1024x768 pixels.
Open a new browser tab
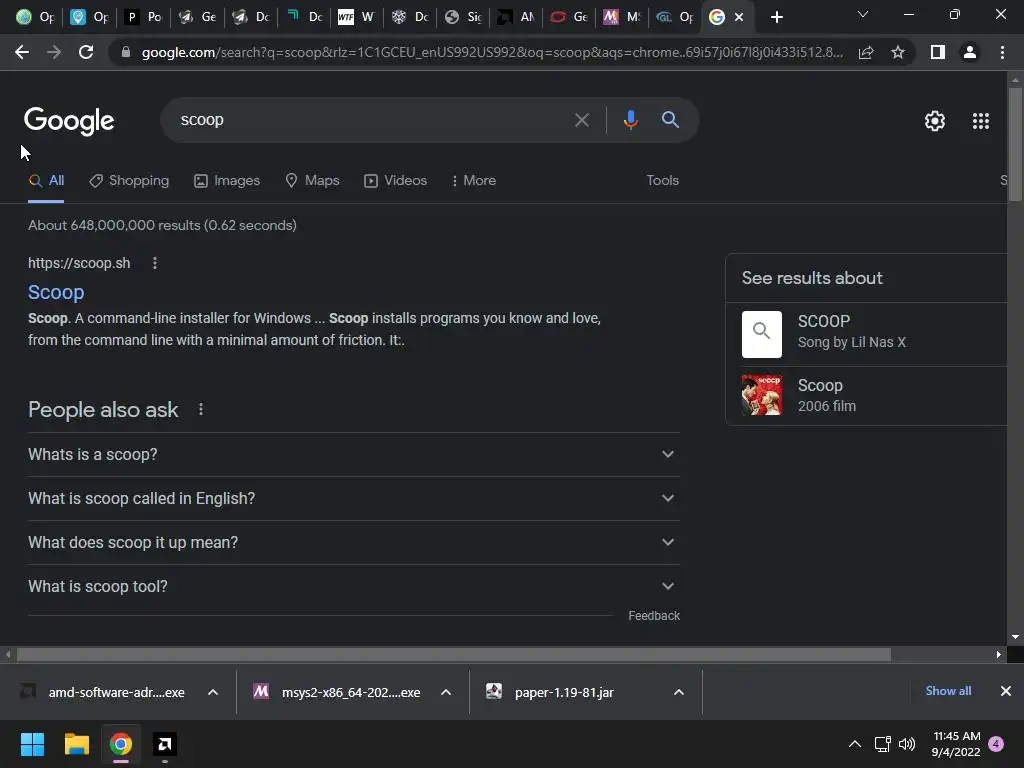[x=776, y=17]
